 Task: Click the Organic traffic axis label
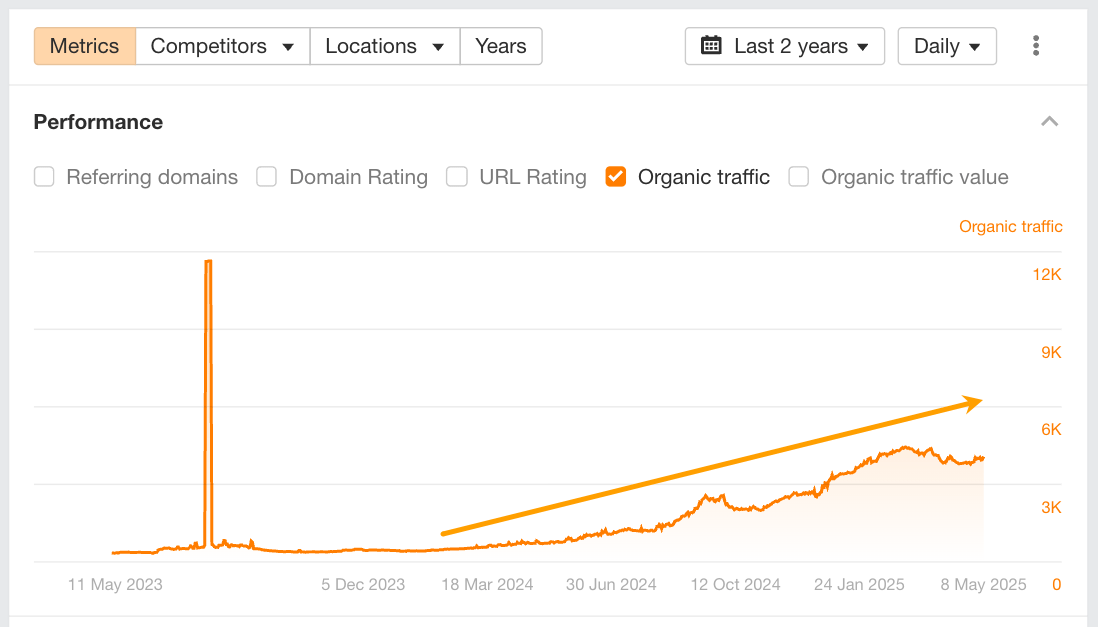click(1010, 227)
